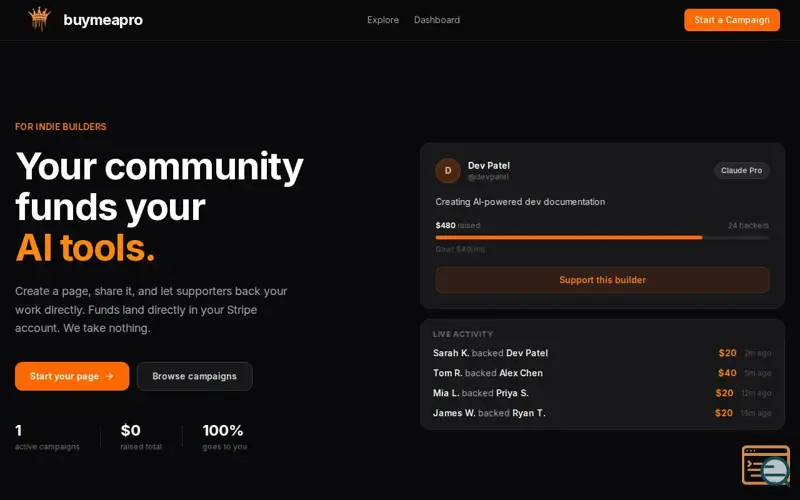800x500 pixels.
Task: Click Creating AI-powered dev documentation description
Action: (x=520, y=202)
